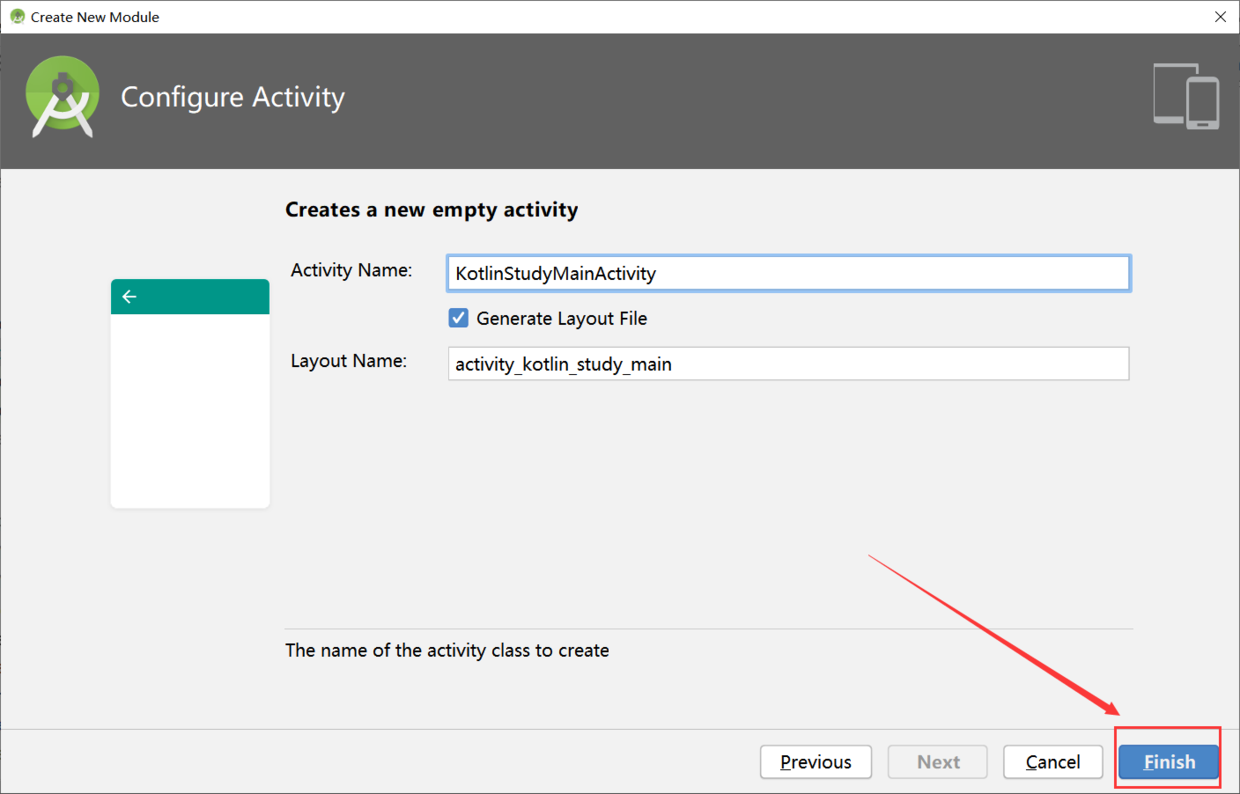This screenshot has height=794, width=1240.
Task: Click 'Creates a new empty activity' text
Action: pyautogui.click(x=432, y=210)
